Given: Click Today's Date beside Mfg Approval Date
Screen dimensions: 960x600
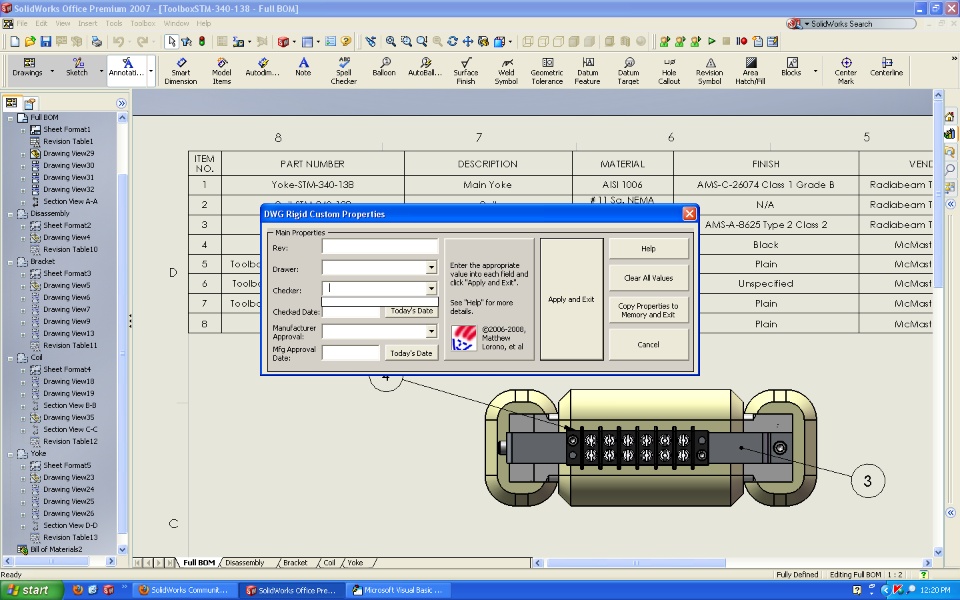Looking at the screenshot, I should (x=411, y=353).
